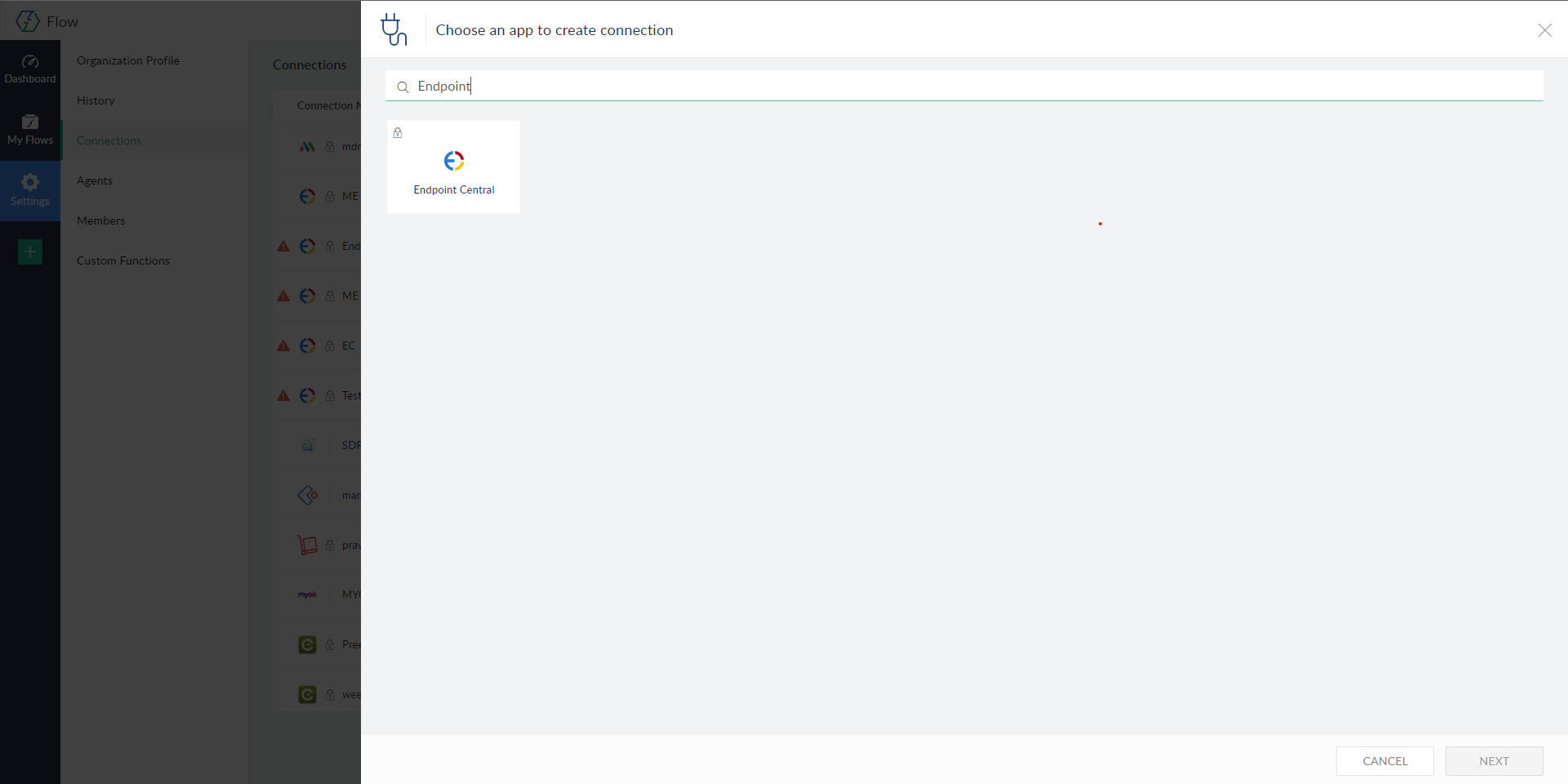This screenshot has height=784, width=1568.
Task: Close the create connection dialog
Action: (x=1545, y=30)
